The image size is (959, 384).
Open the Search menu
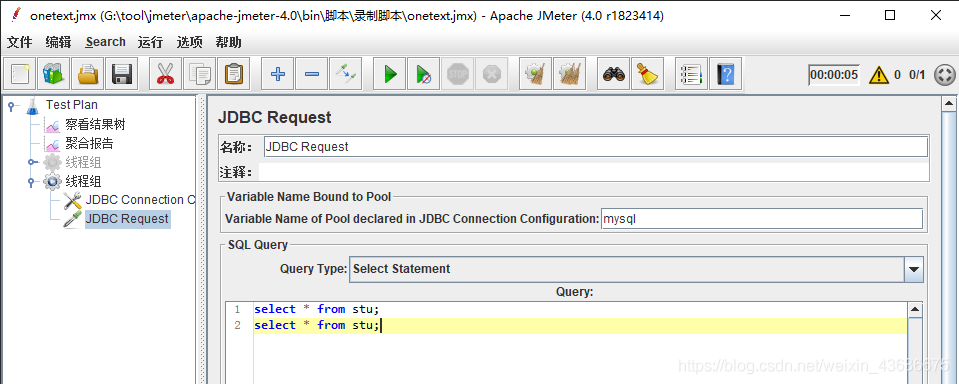tap(105, 42)
